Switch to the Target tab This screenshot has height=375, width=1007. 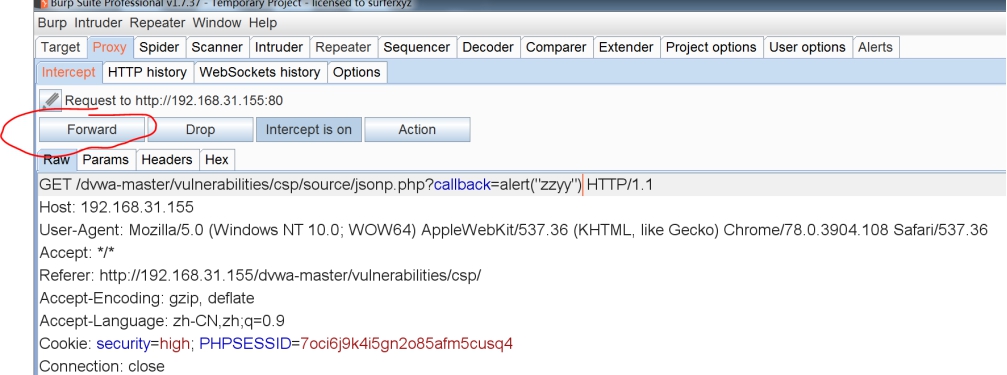[60, 48]
